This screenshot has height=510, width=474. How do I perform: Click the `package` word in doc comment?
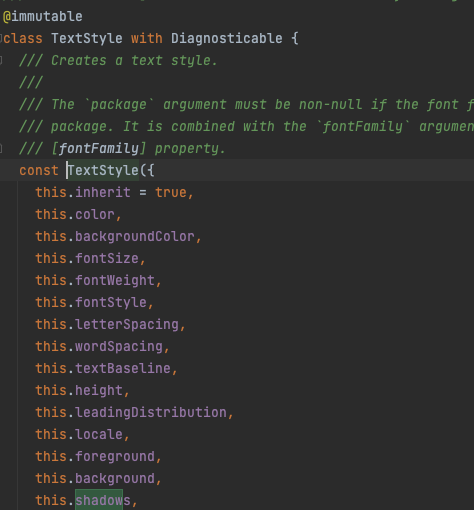pos(119,104)
